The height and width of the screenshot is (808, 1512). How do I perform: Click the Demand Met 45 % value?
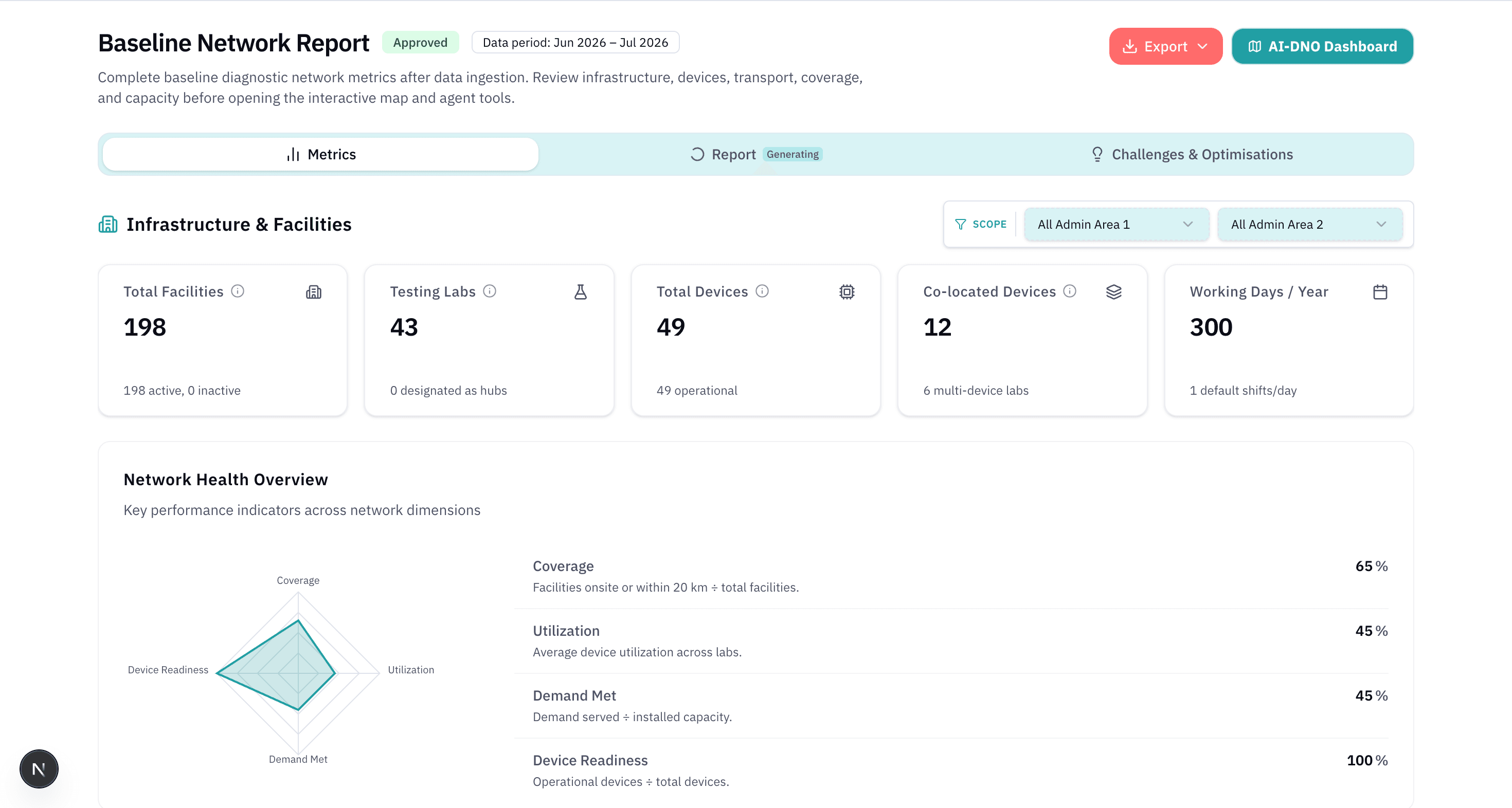pyautogui.click(x=1371, y=695)
